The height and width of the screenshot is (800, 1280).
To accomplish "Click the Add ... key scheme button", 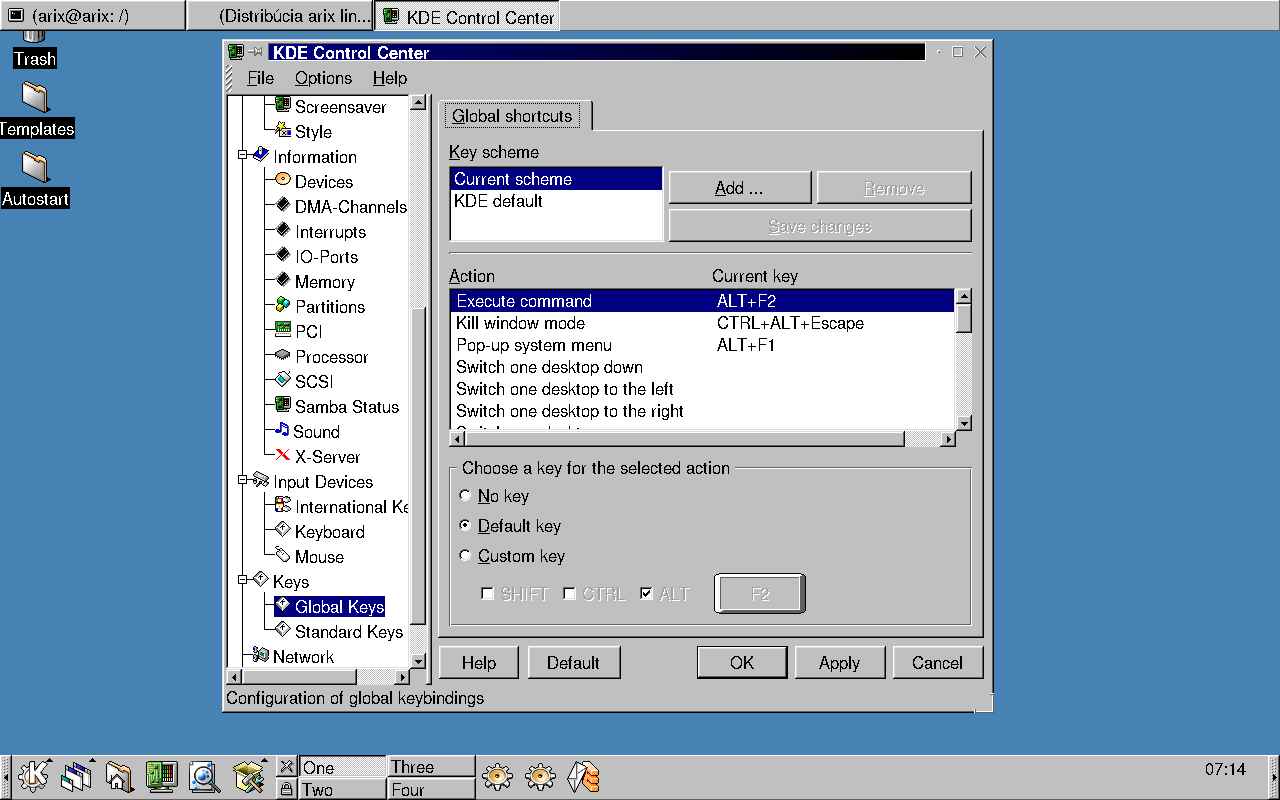I will point(739,188).
